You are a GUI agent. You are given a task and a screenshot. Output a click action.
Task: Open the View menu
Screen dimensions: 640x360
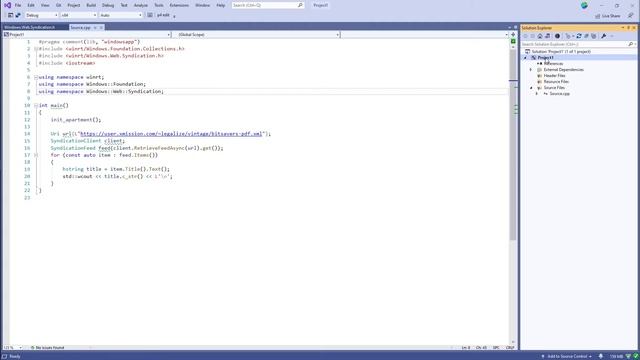pyautogui.click(x=45, y=5)
